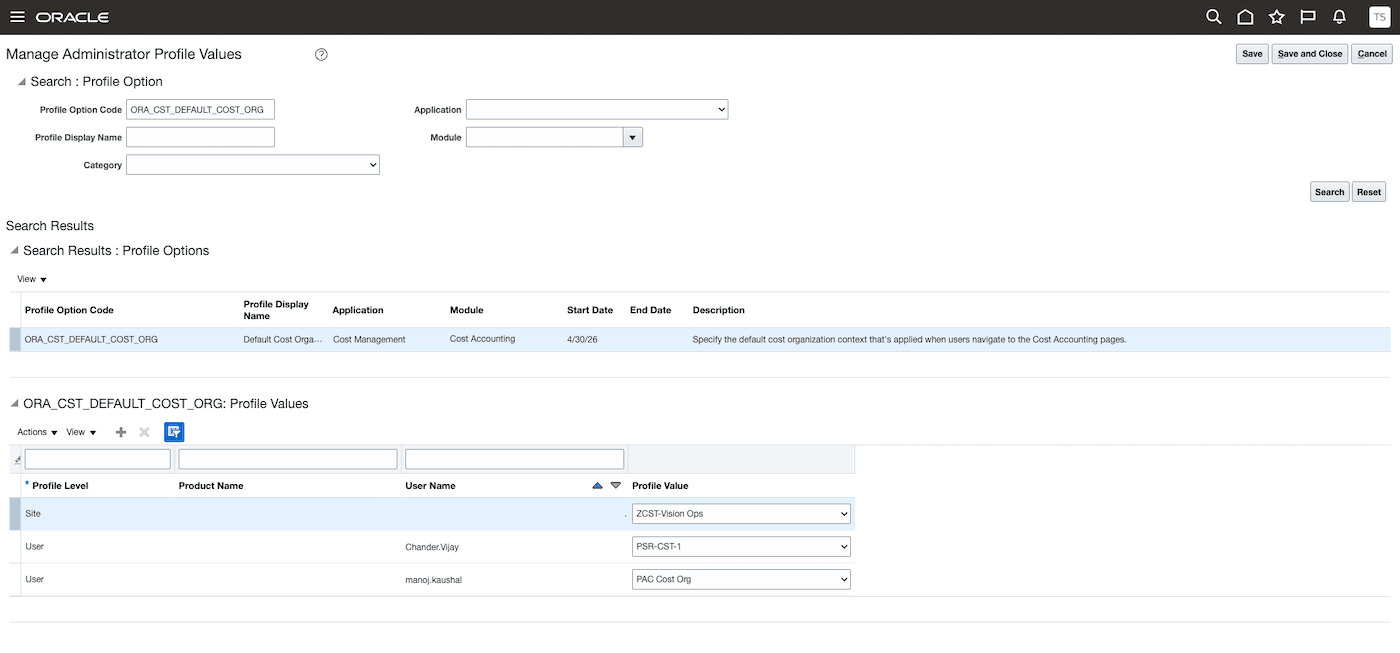
Task: Open the Module dropdown arrow
Action: pyautogui.click(x=632, y=137)
